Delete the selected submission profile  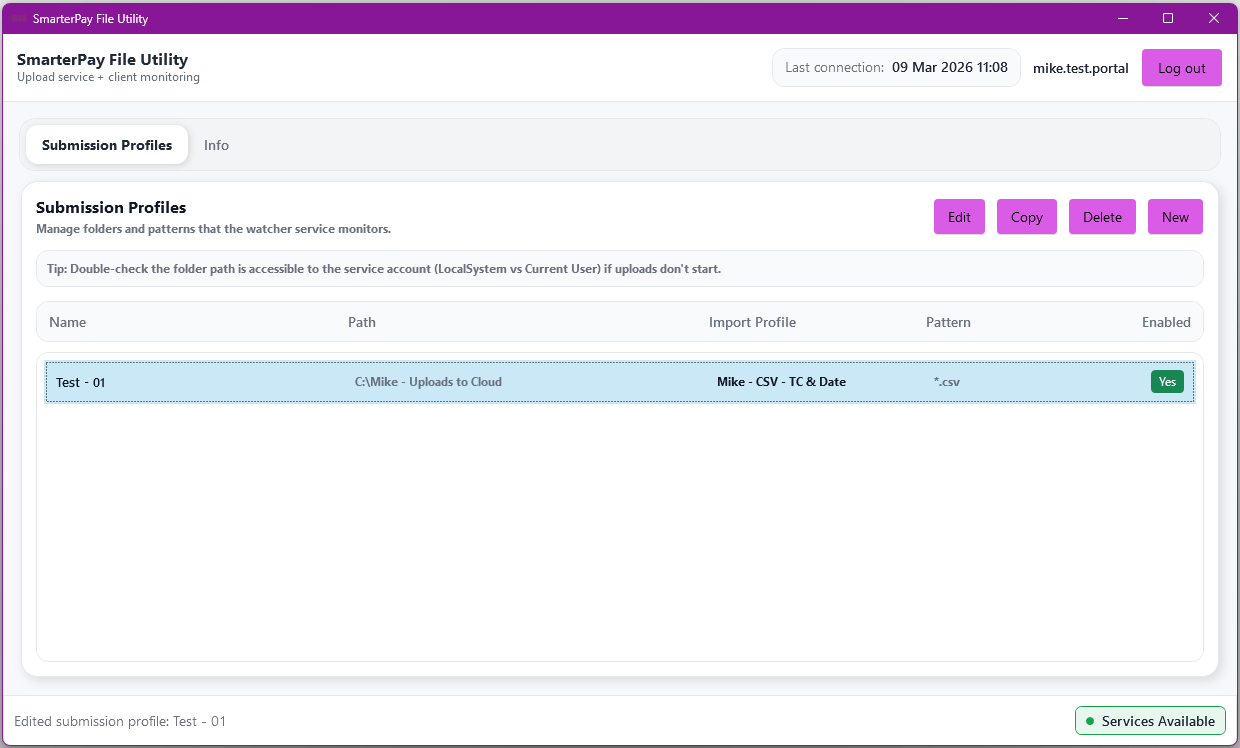pos(1102,217)
